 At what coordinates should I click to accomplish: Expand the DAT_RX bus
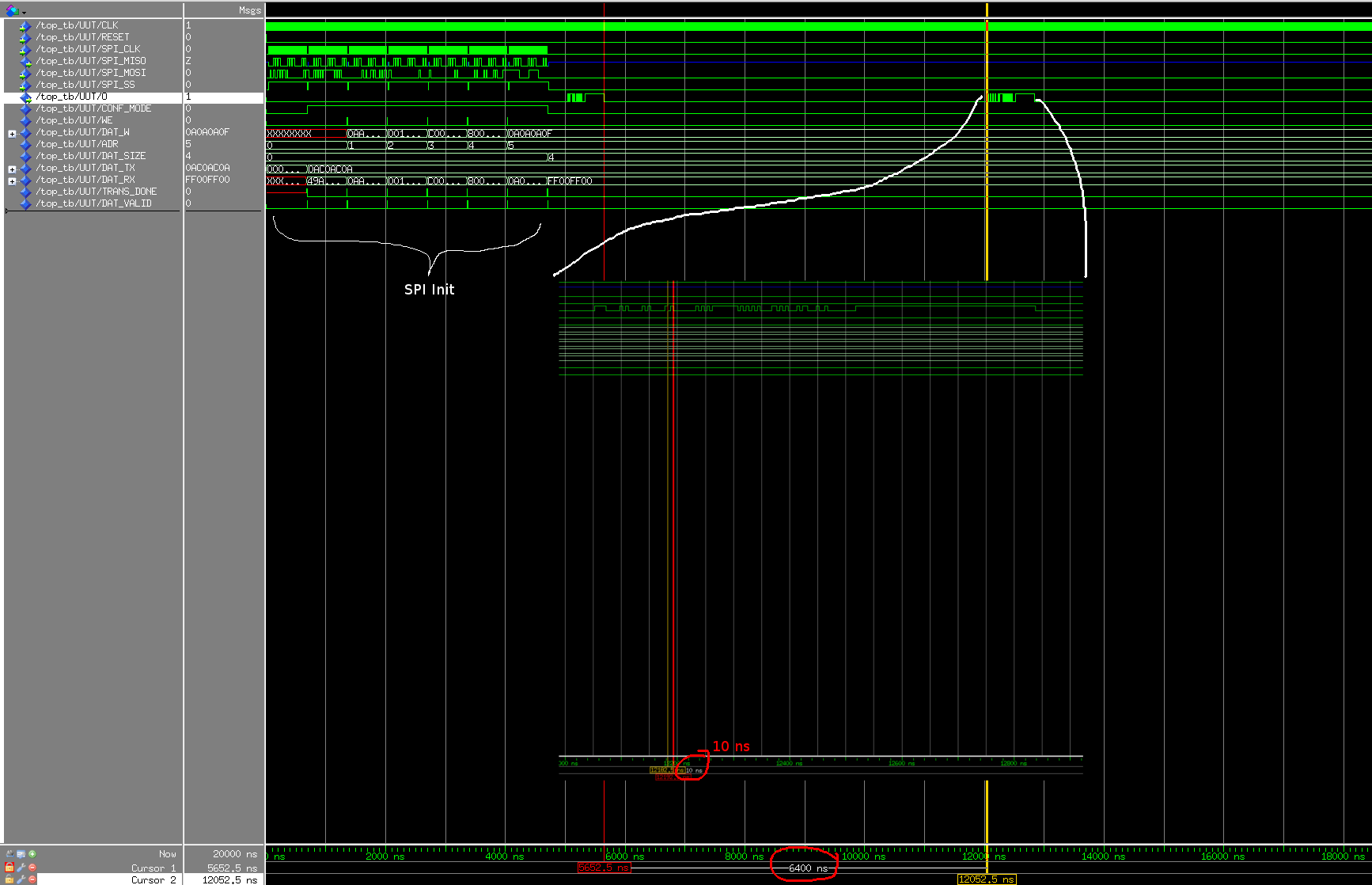[12, 181]
